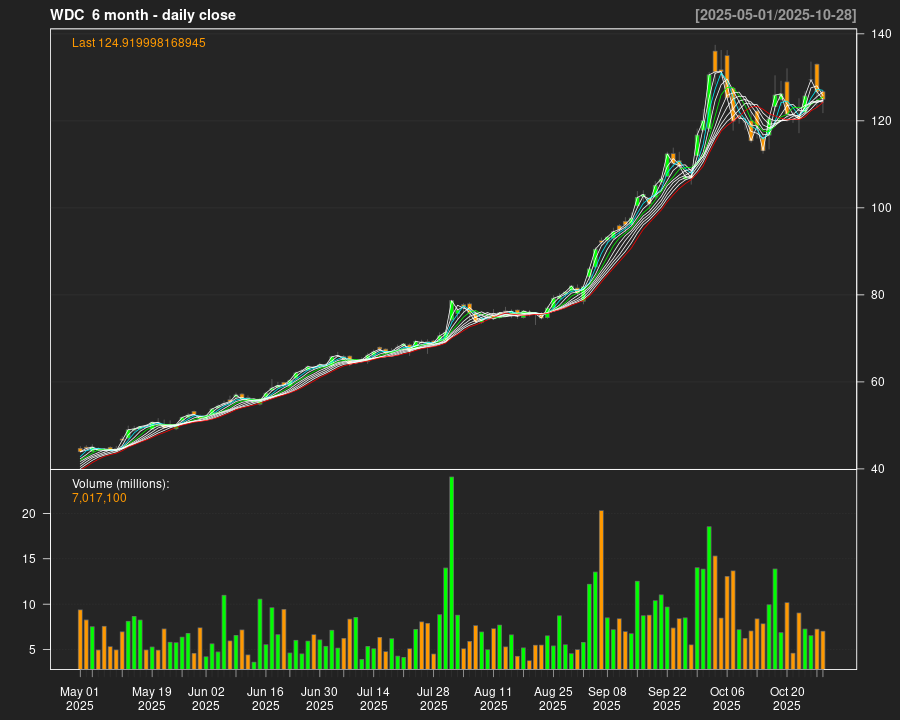Click the orange 7,017,100 volume value
The height and width of the screenshot is (720, 900).
(x=99, y=498)
